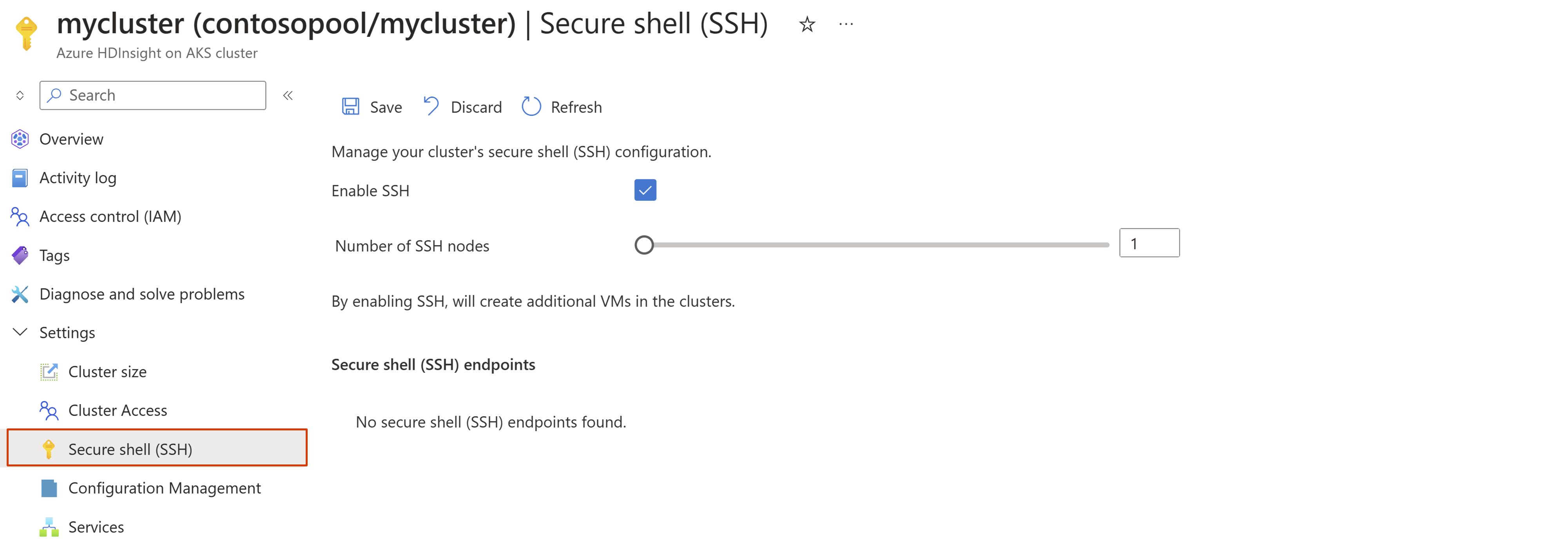The width and height of the screenshot is (1568, 551).
Task: Click the Services icon in sidebar
Action: pyautogui.click(x=49, y=527)
